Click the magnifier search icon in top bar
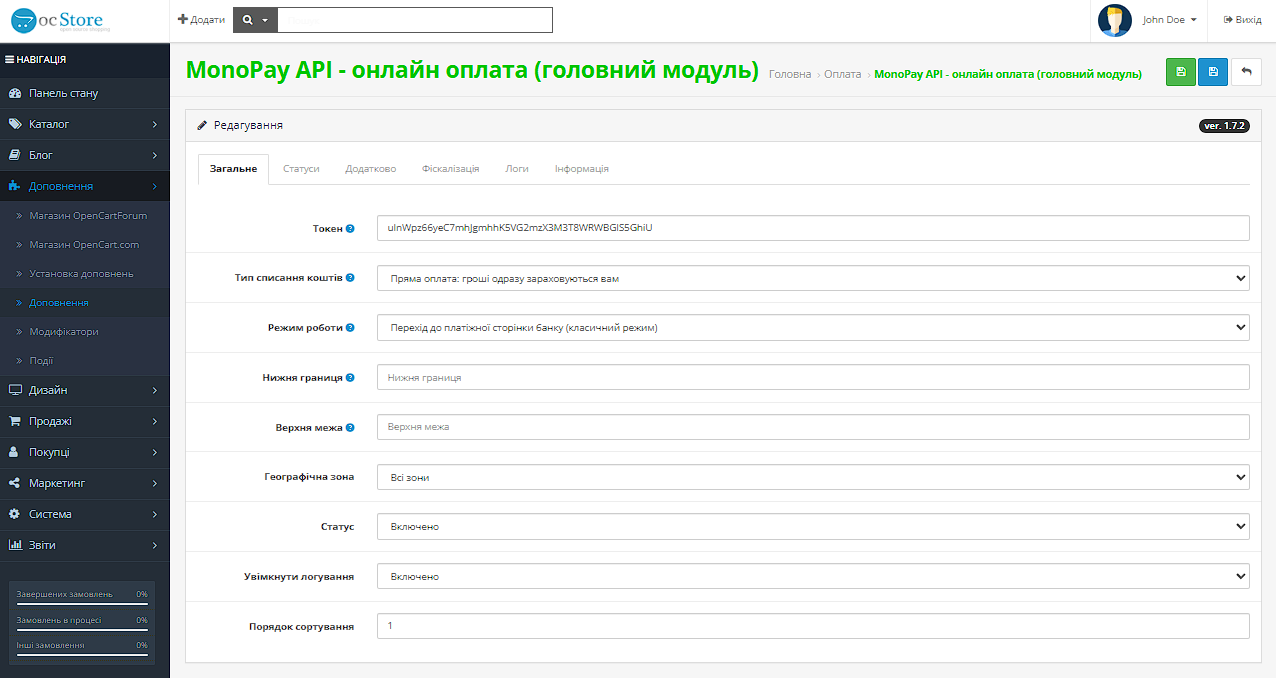The width and height of the screenshot is (1276, 678). (x=248, y=20)
